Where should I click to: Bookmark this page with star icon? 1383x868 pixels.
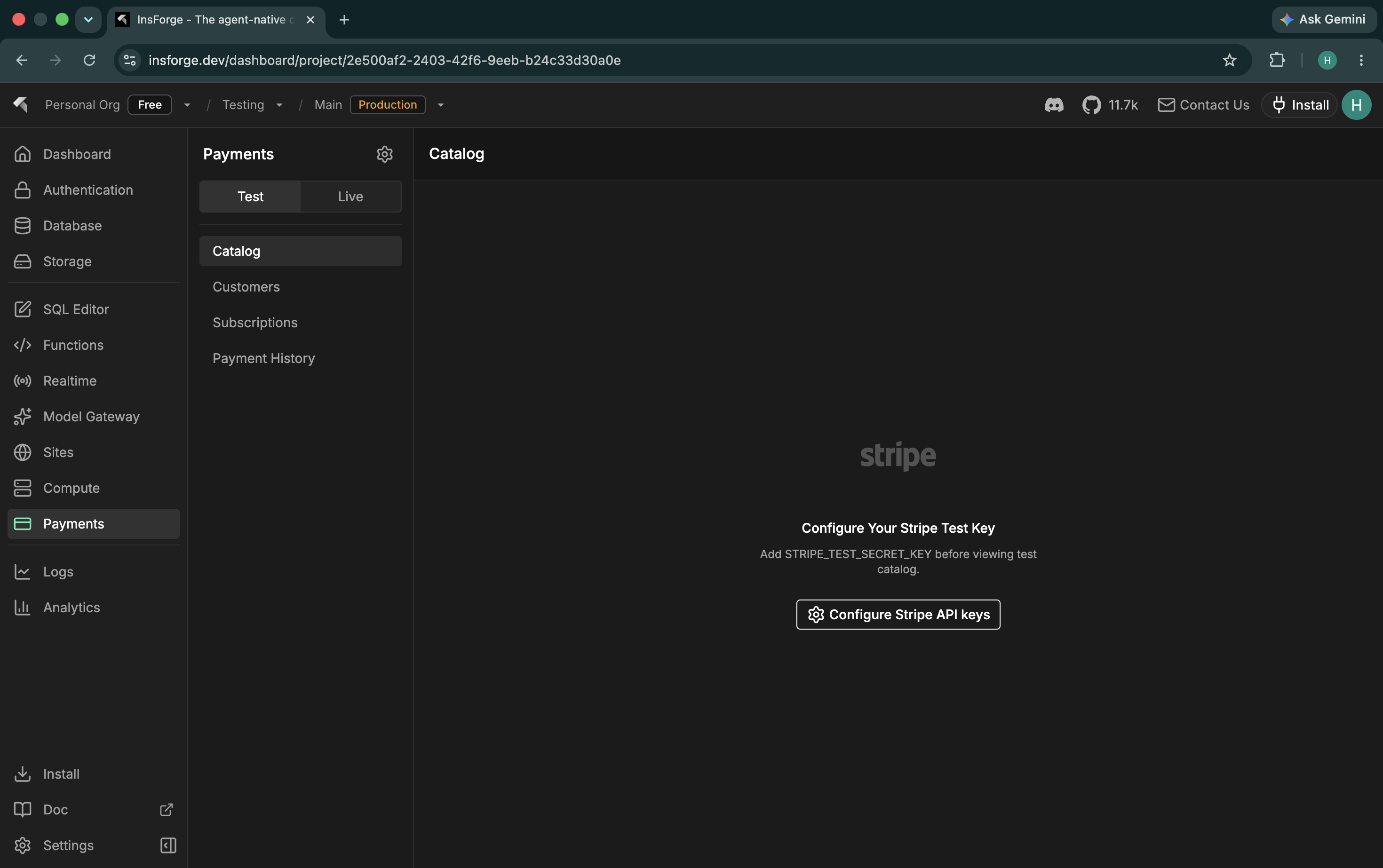tap(1229, 60)
